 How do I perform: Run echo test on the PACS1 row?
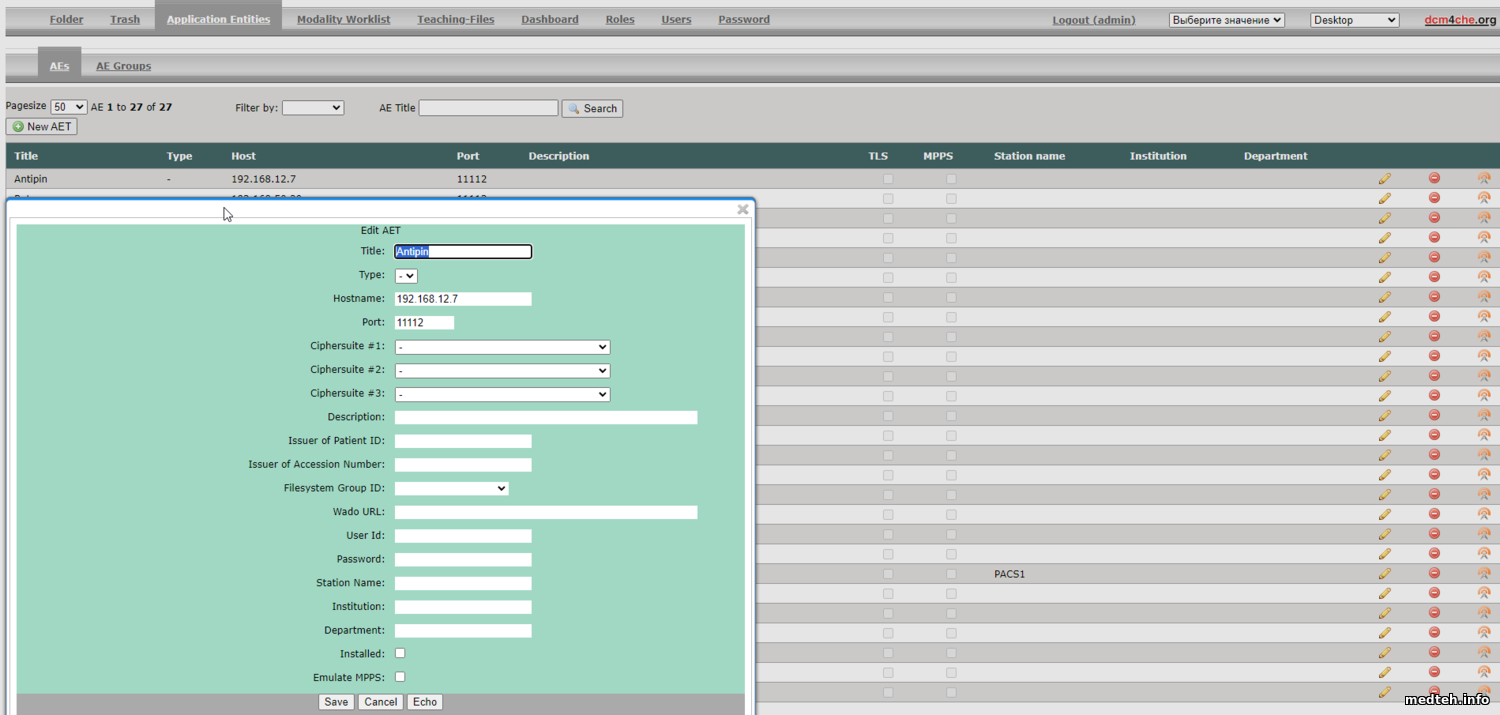(1484, 574)
